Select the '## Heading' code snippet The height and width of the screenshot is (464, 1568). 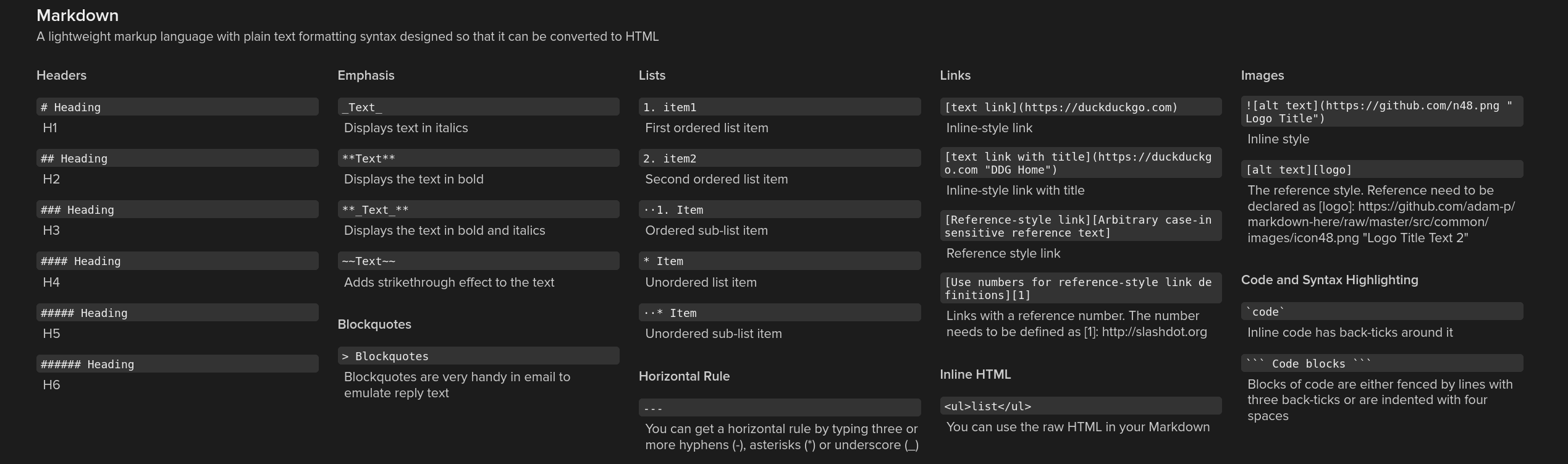[177, 158]
